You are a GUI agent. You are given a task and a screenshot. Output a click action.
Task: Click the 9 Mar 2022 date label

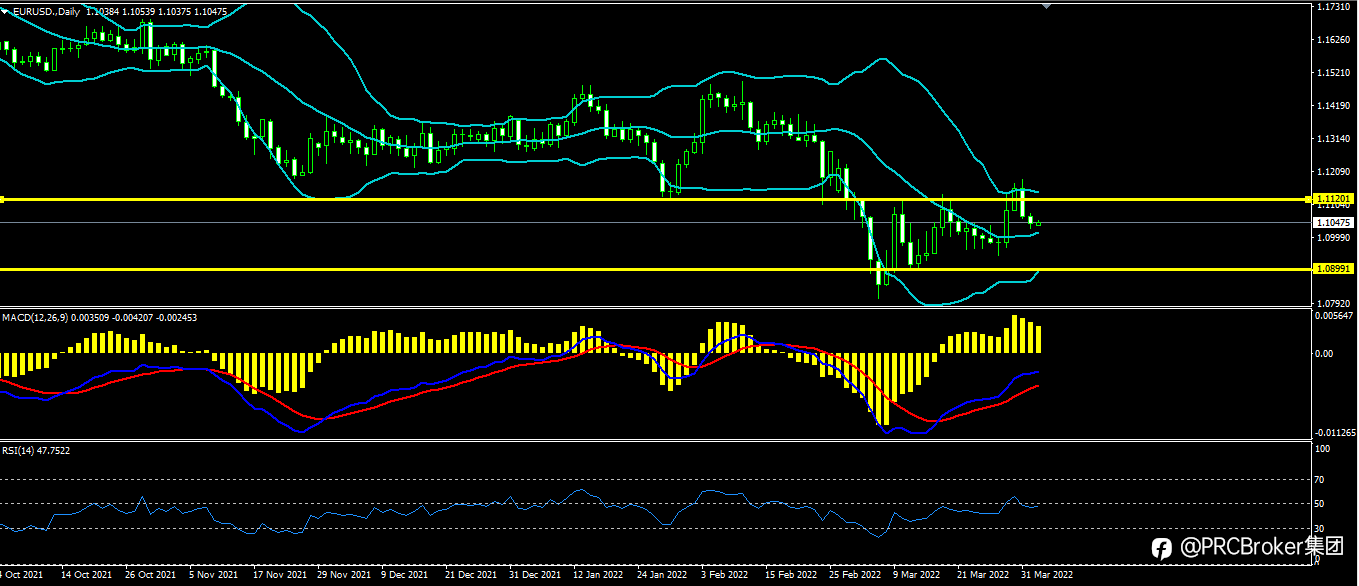pos(918,575)
